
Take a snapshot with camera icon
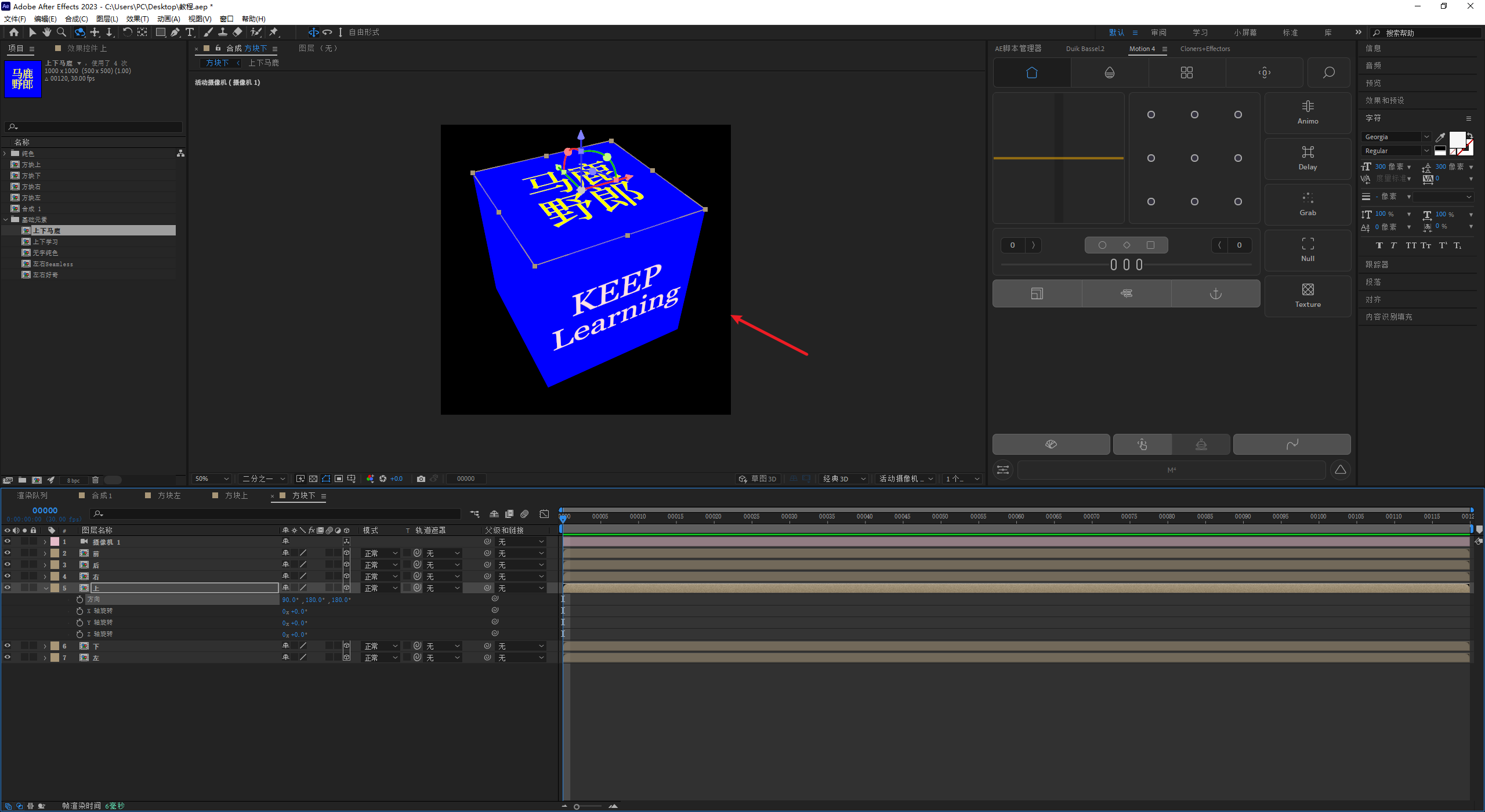click(x=421, y=478)
